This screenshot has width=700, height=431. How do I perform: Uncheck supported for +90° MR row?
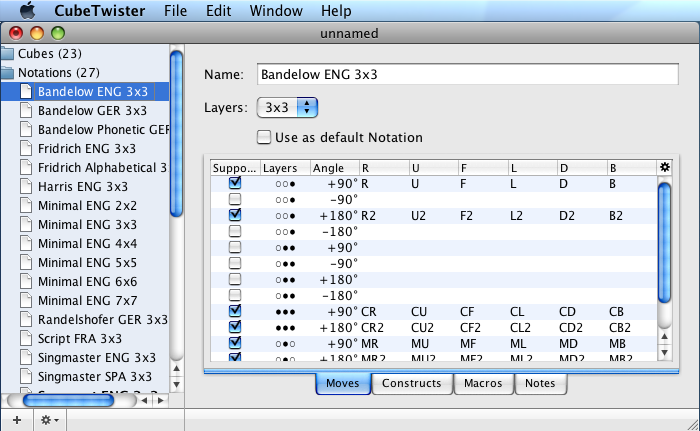[235, 343]
